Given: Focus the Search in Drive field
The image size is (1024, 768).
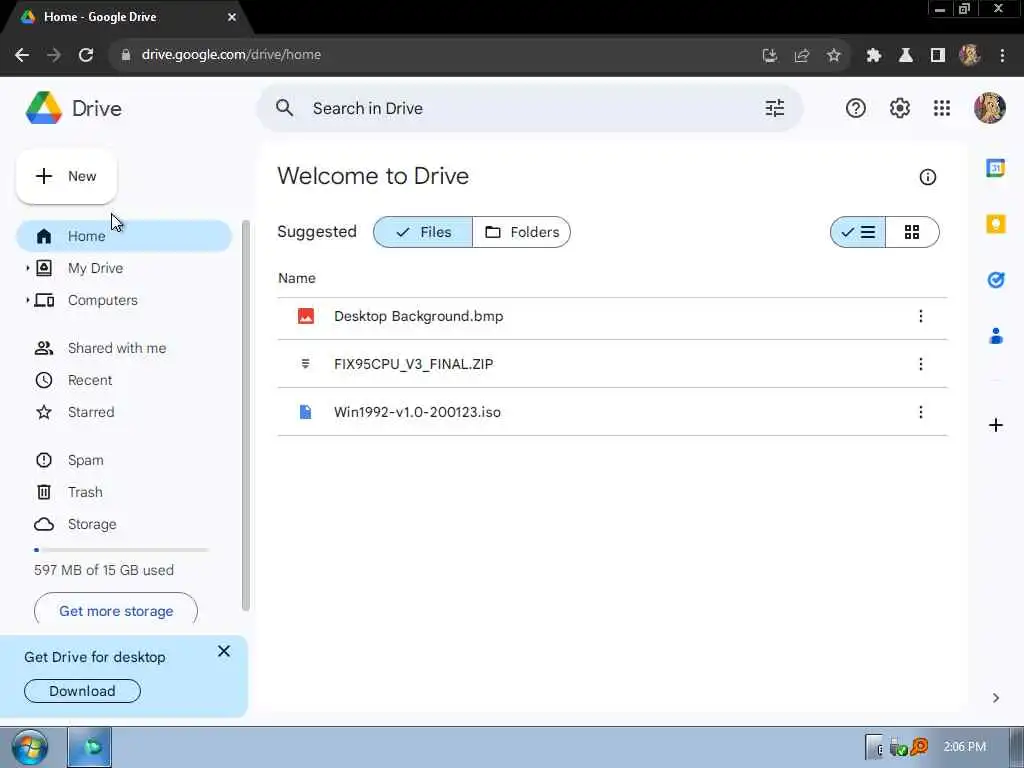Looking at the screenshot, I should click(529, 108).
